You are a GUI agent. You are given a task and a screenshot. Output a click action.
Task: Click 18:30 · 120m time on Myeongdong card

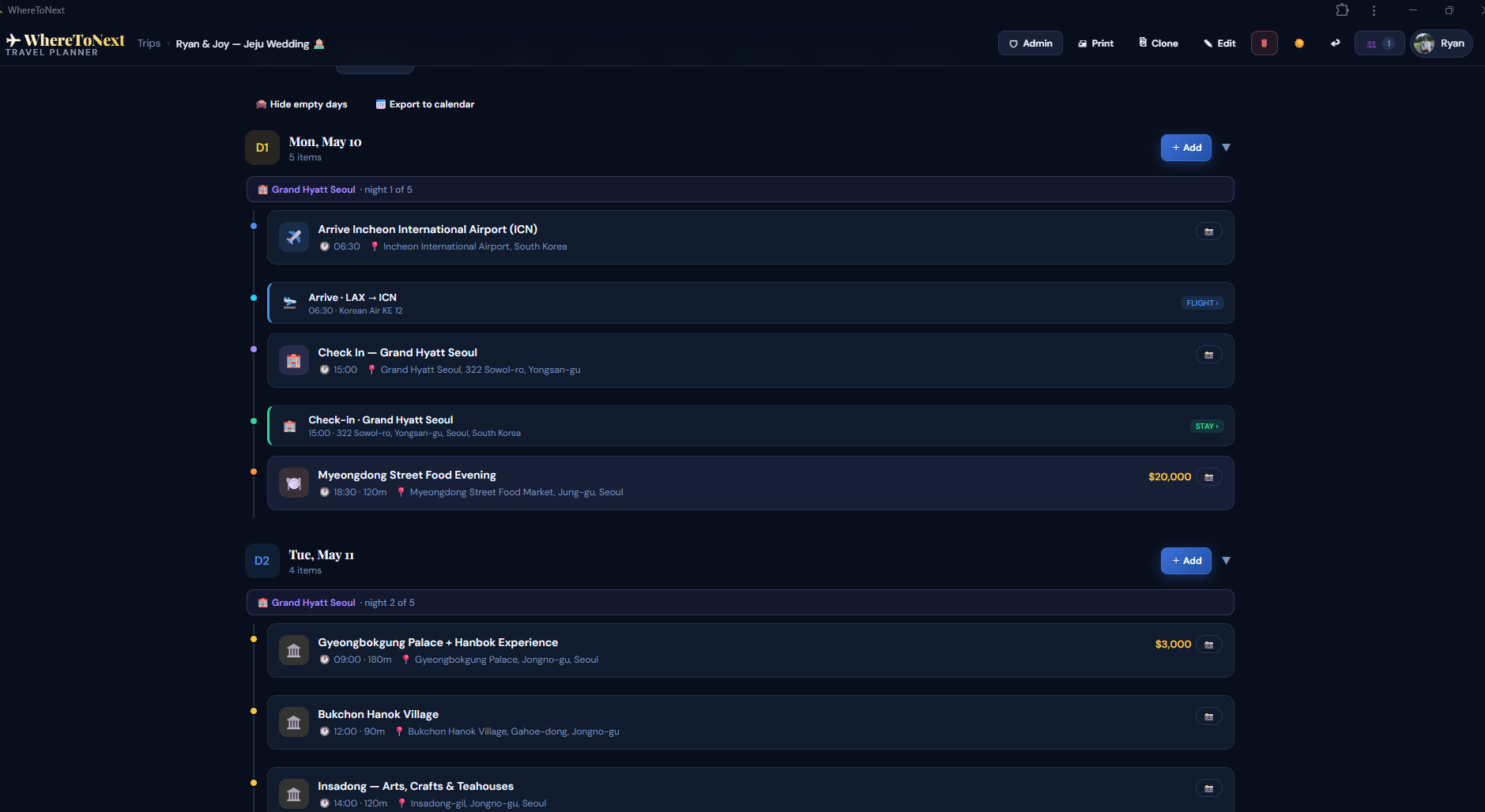[x=360, y=492]
